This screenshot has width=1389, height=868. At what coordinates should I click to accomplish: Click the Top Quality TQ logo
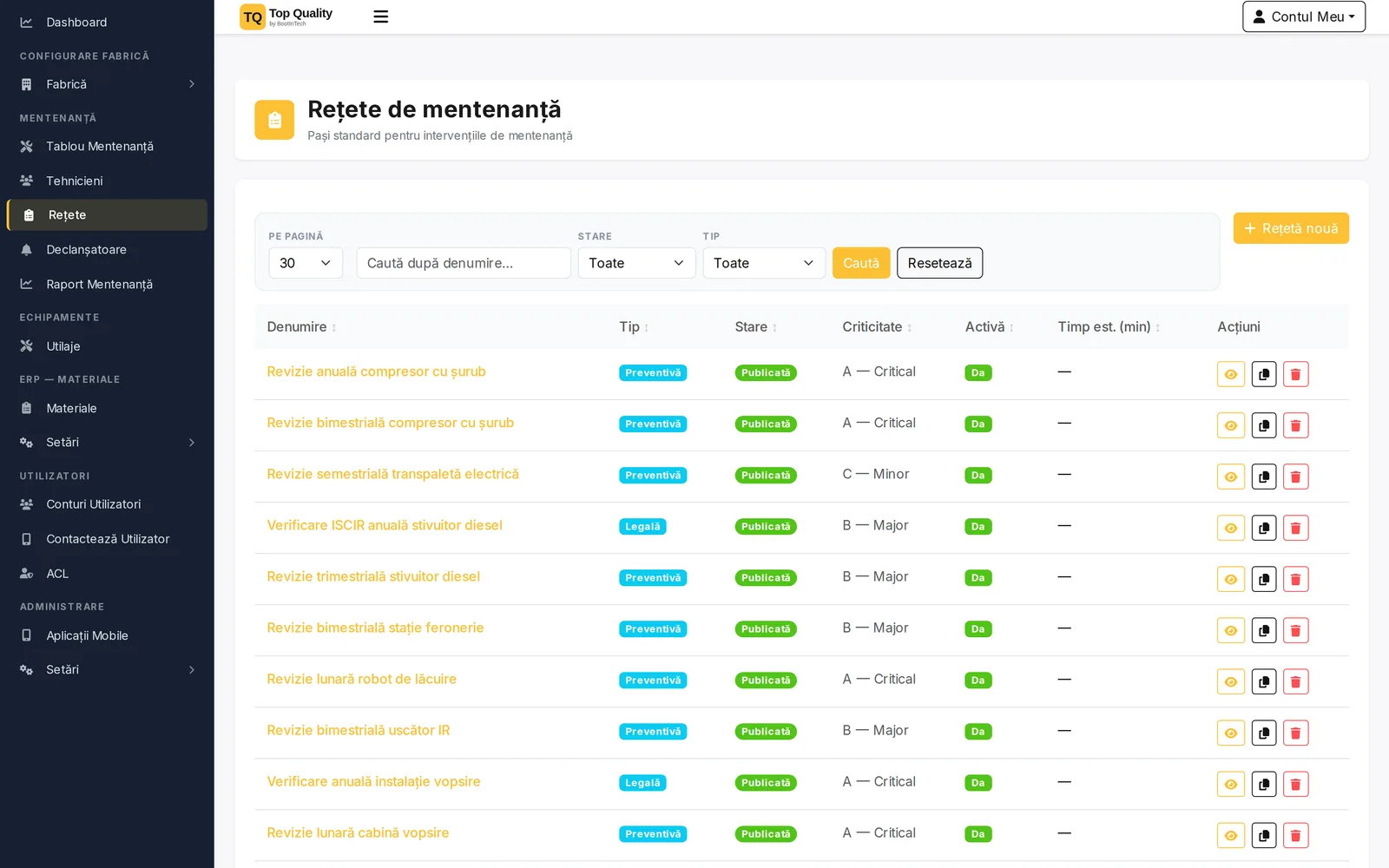tap(286, 16)
